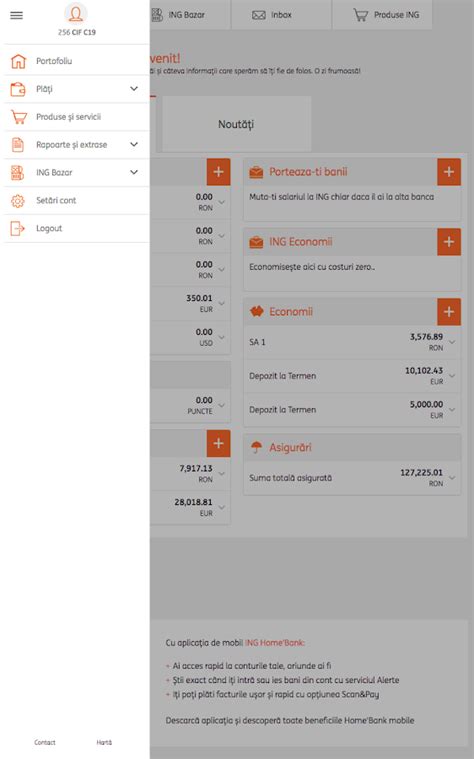This screenshot has width=474, height=759.
Task: Expand the 5,000.00 EUR deposit chevron
Action: click(452, 410)
